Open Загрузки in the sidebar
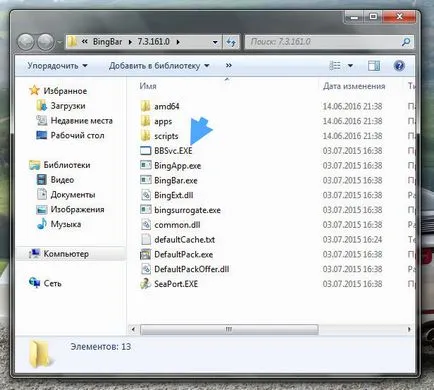The width and height of the screenshot is (434, 390). 68,106
